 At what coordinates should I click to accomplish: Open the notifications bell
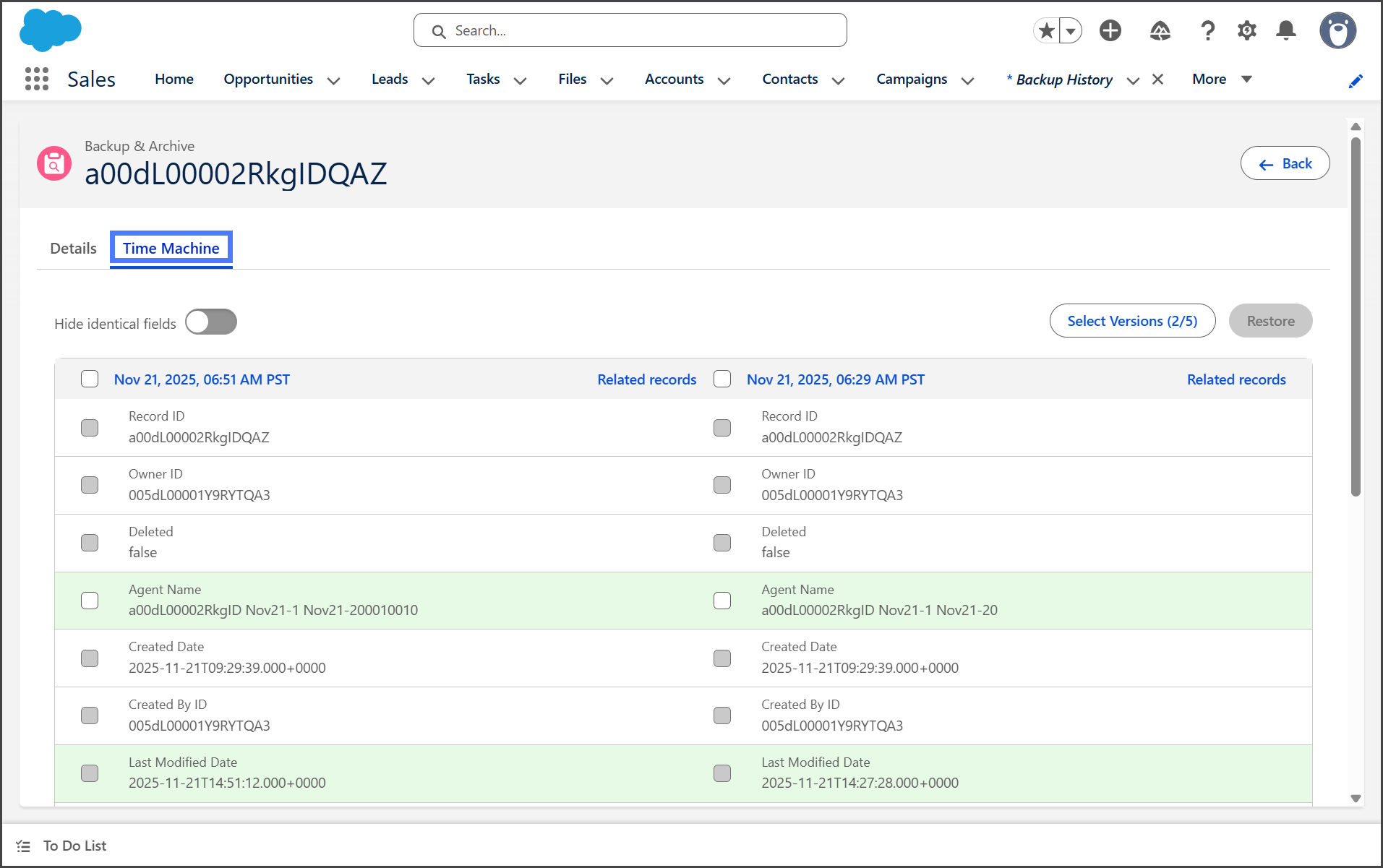click(1285, 30)
